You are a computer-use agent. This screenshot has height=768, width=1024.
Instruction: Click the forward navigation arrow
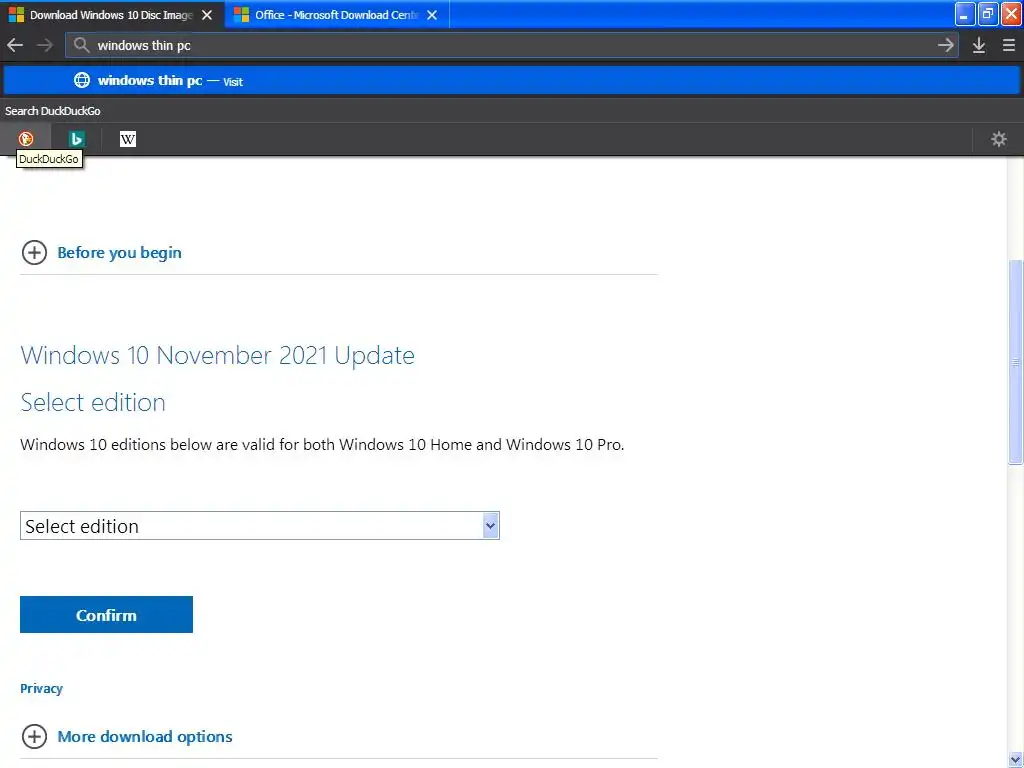44,45
